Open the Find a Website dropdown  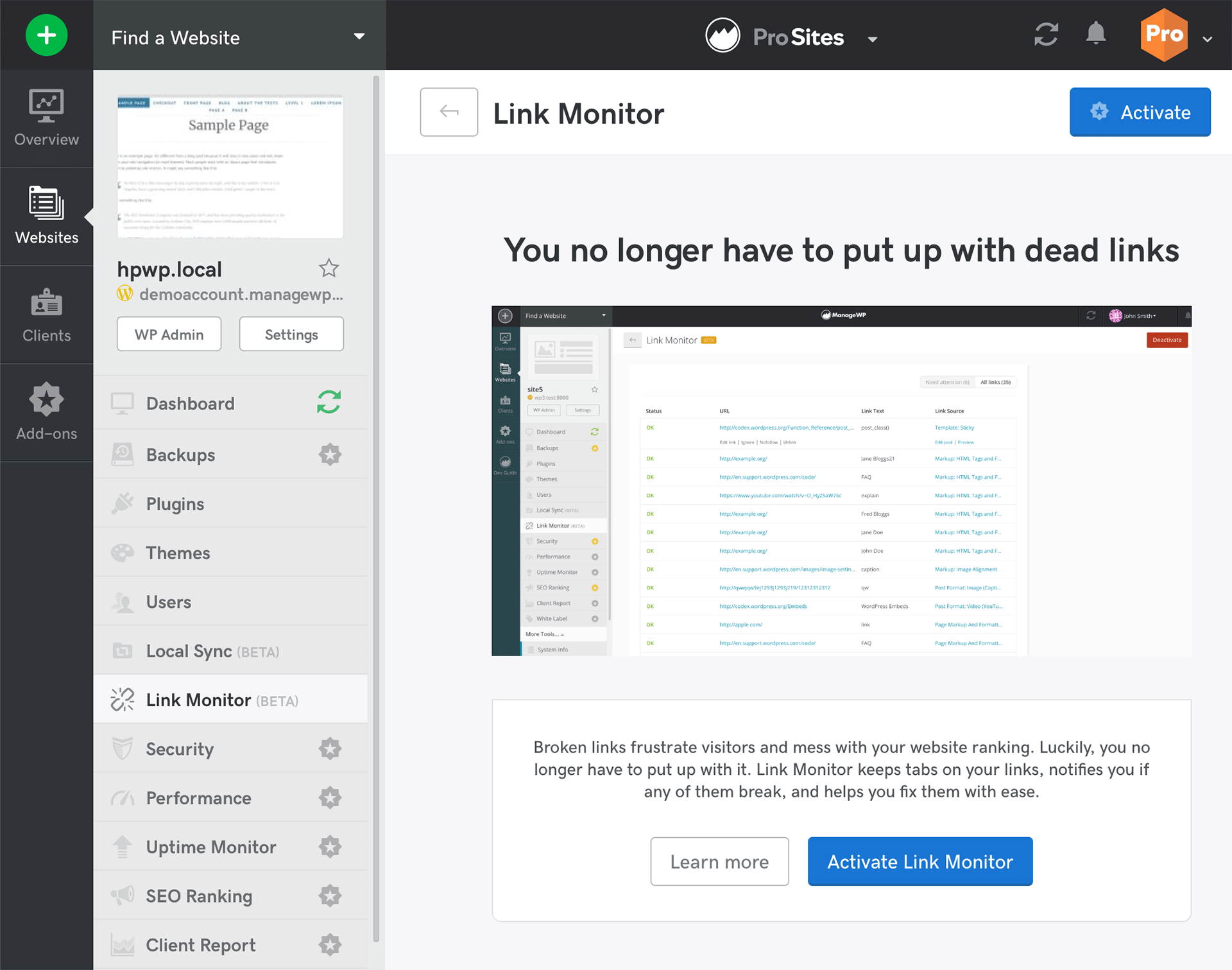click(239, 37)
